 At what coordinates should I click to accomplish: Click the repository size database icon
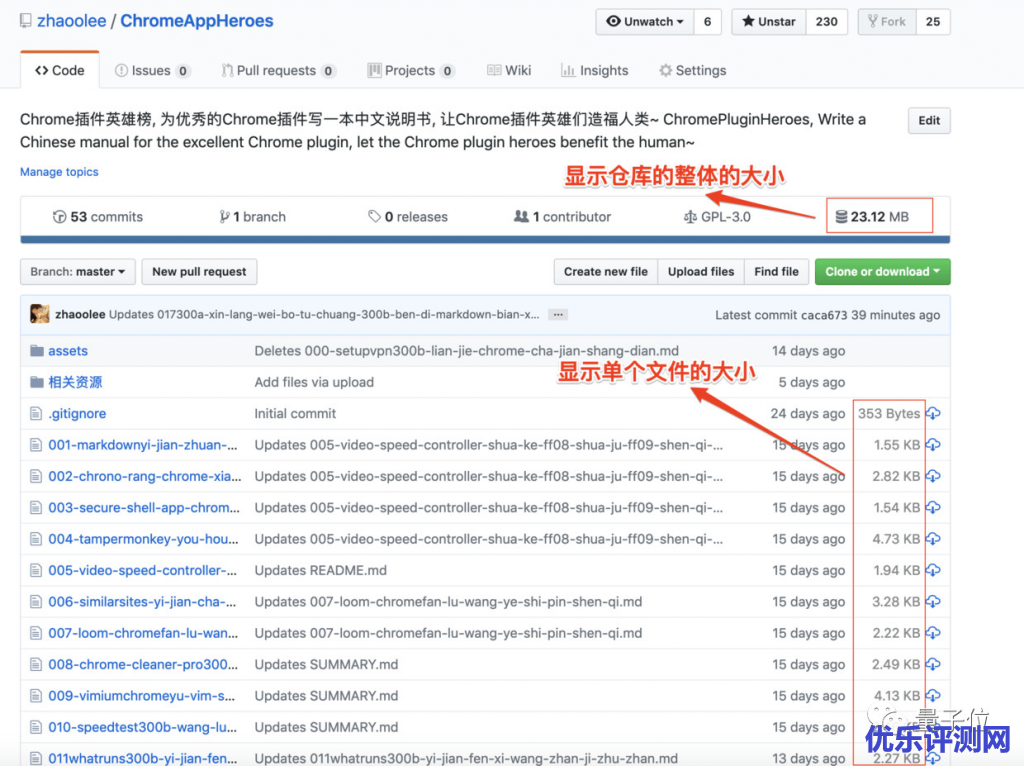point(840,217)
